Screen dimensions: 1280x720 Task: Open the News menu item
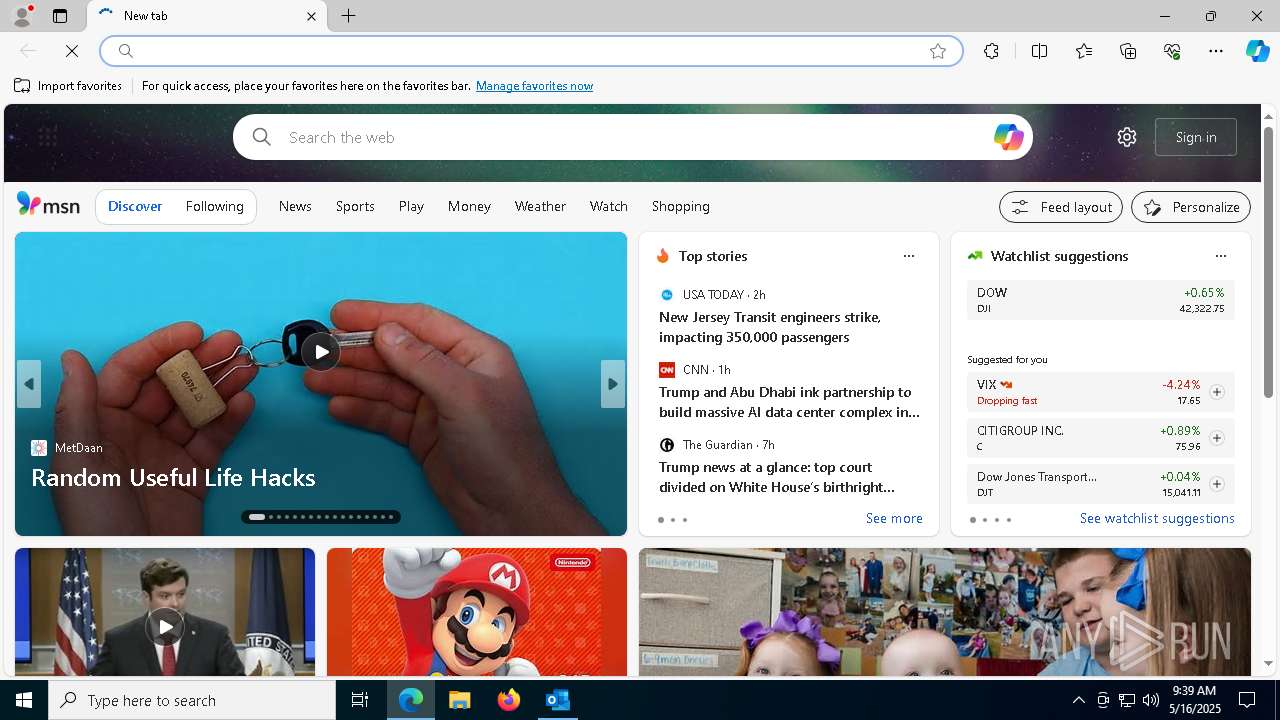tap(295, 206)
